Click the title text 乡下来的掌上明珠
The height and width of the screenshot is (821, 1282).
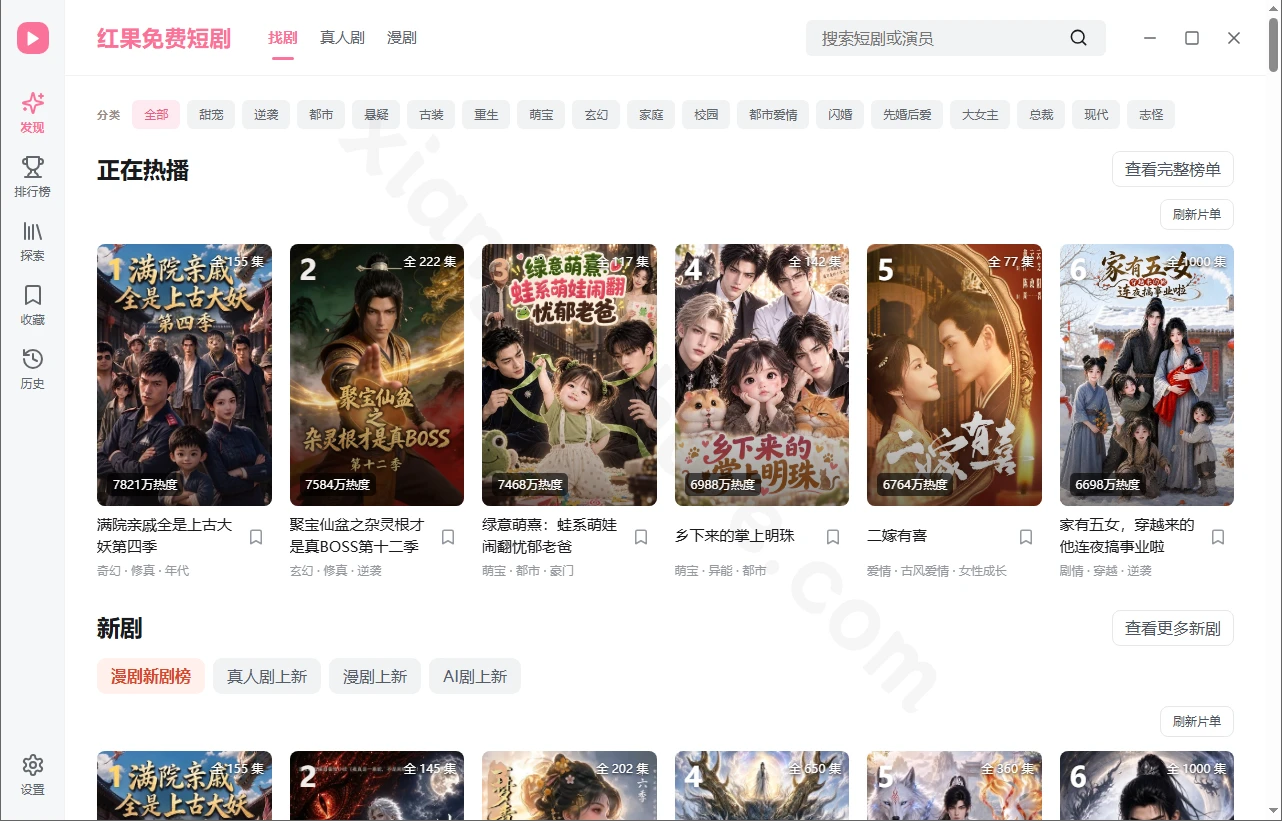[735, 536]
